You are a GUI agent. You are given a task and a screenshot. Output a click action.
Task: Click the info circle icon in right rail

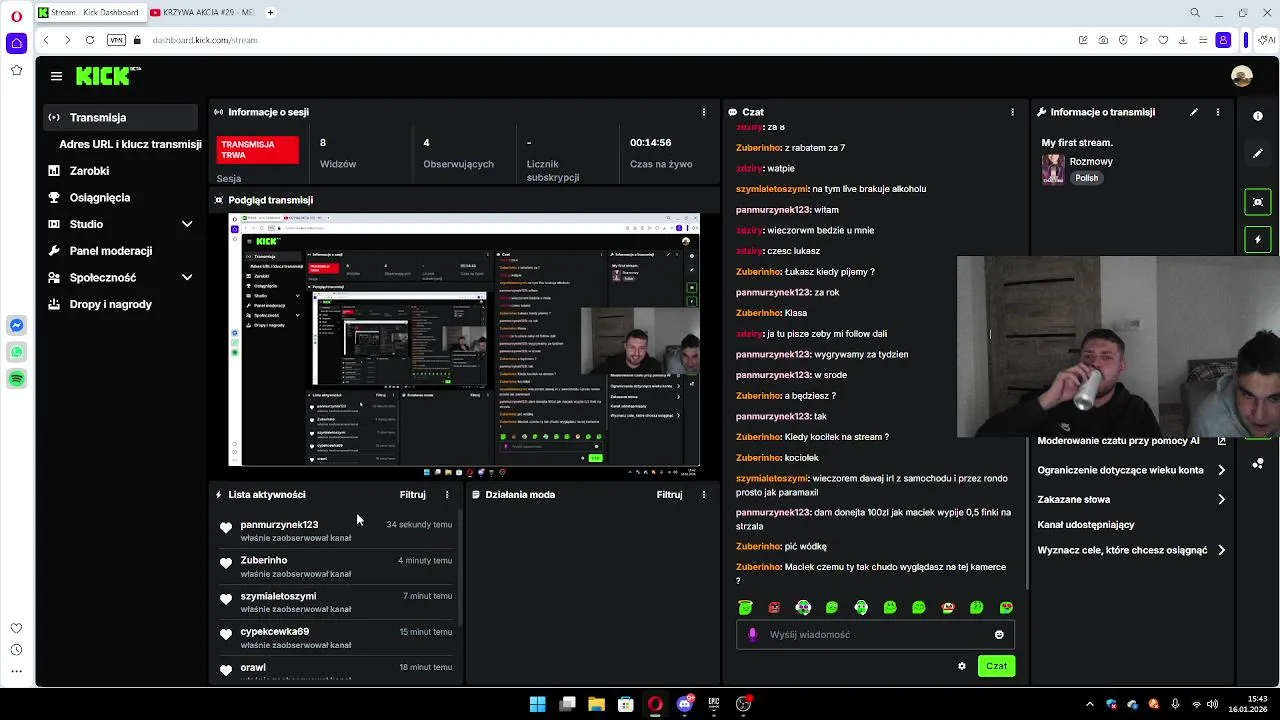pos(1258,116)
